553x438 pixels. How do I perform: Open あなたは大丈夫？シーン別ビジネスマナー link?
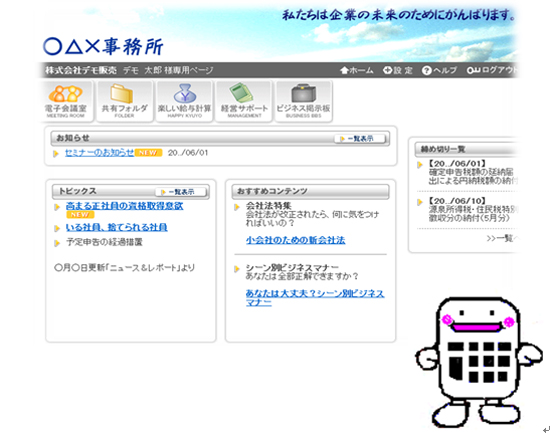pos(315,298)
